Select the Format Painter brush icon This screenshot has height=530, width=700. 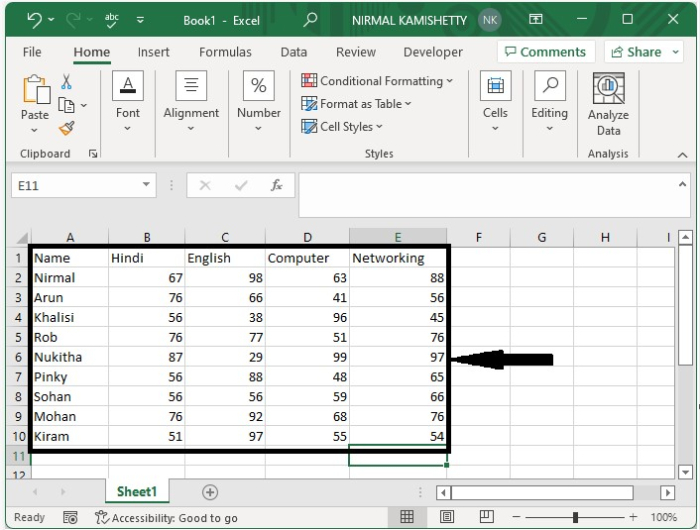click(x=67, y=129)
